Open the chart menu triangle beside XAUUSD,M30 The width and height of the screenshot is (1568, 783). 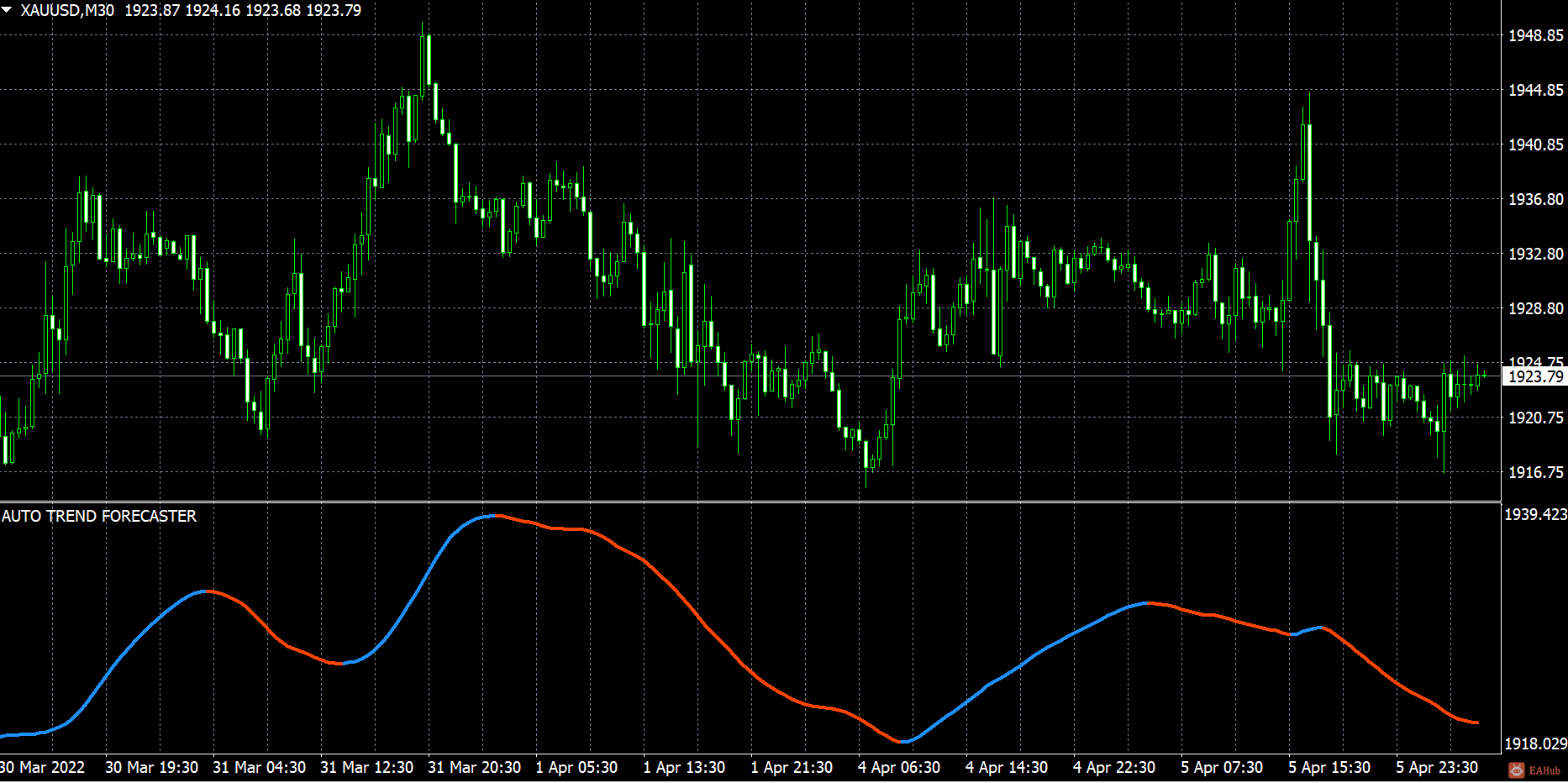pos(8,10)
